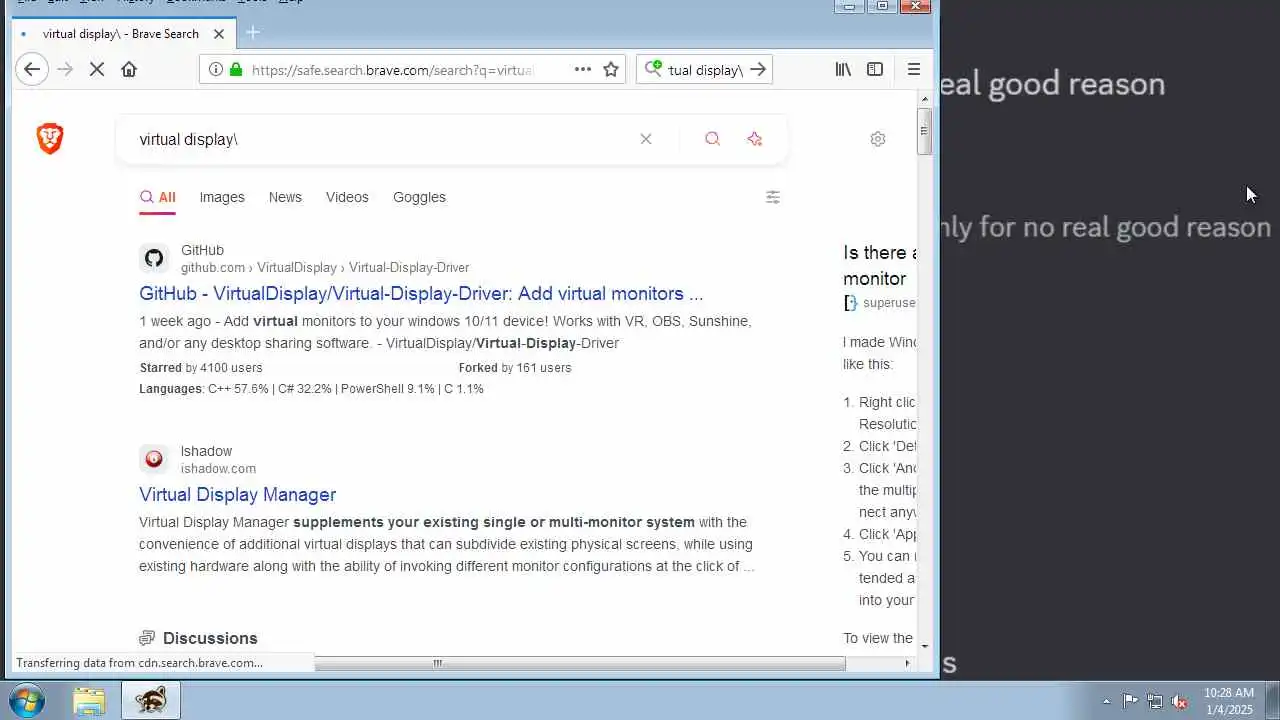Click the horizontal scroll right arrow
Viewport: 1280px width, 720px height.
(x=907, y=663)
